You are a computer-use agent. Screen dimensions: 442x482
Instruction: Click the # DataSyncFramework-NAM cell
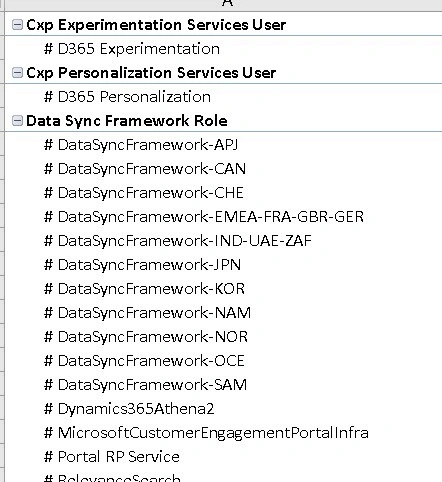pyautogui.click(x=223, y=312)
